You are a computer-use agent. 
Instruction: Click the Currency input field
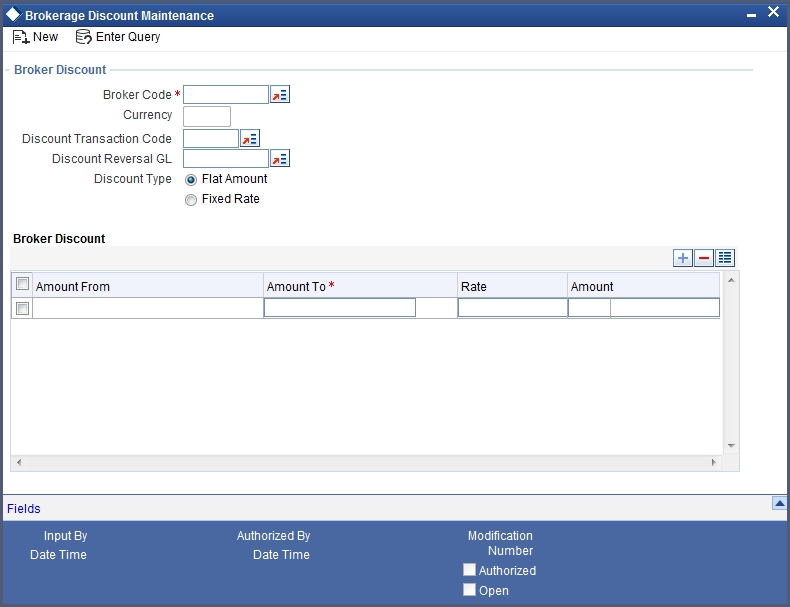point(207,116)
